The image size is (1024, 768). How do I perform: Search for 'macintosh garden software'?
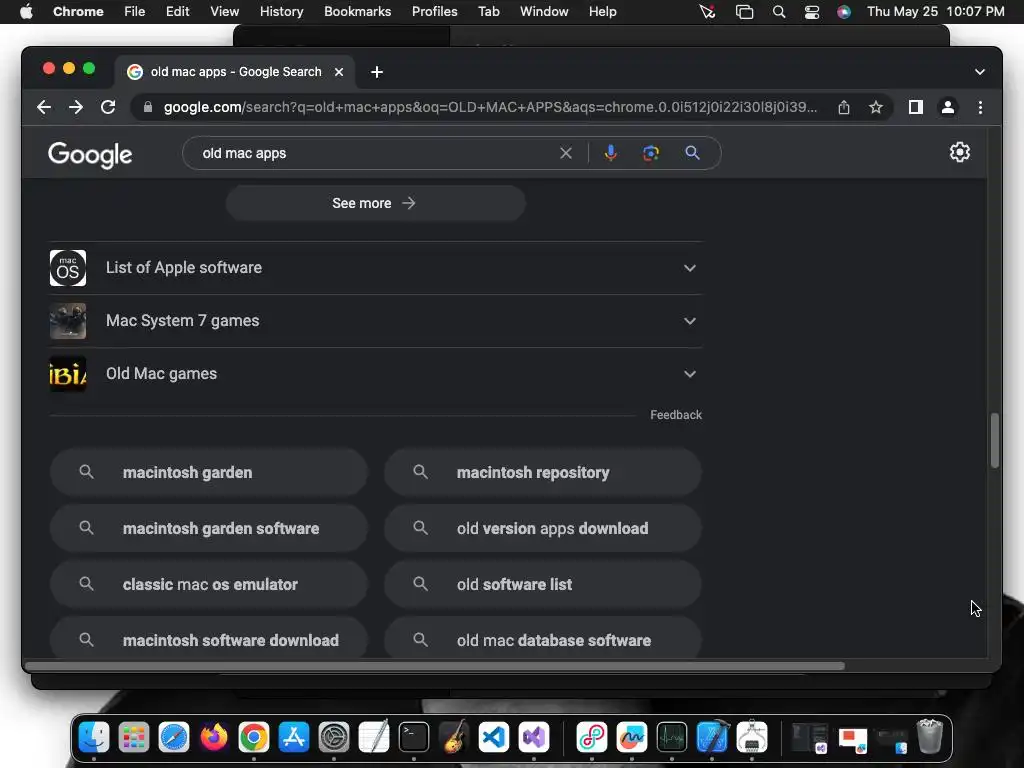(208, 528)
